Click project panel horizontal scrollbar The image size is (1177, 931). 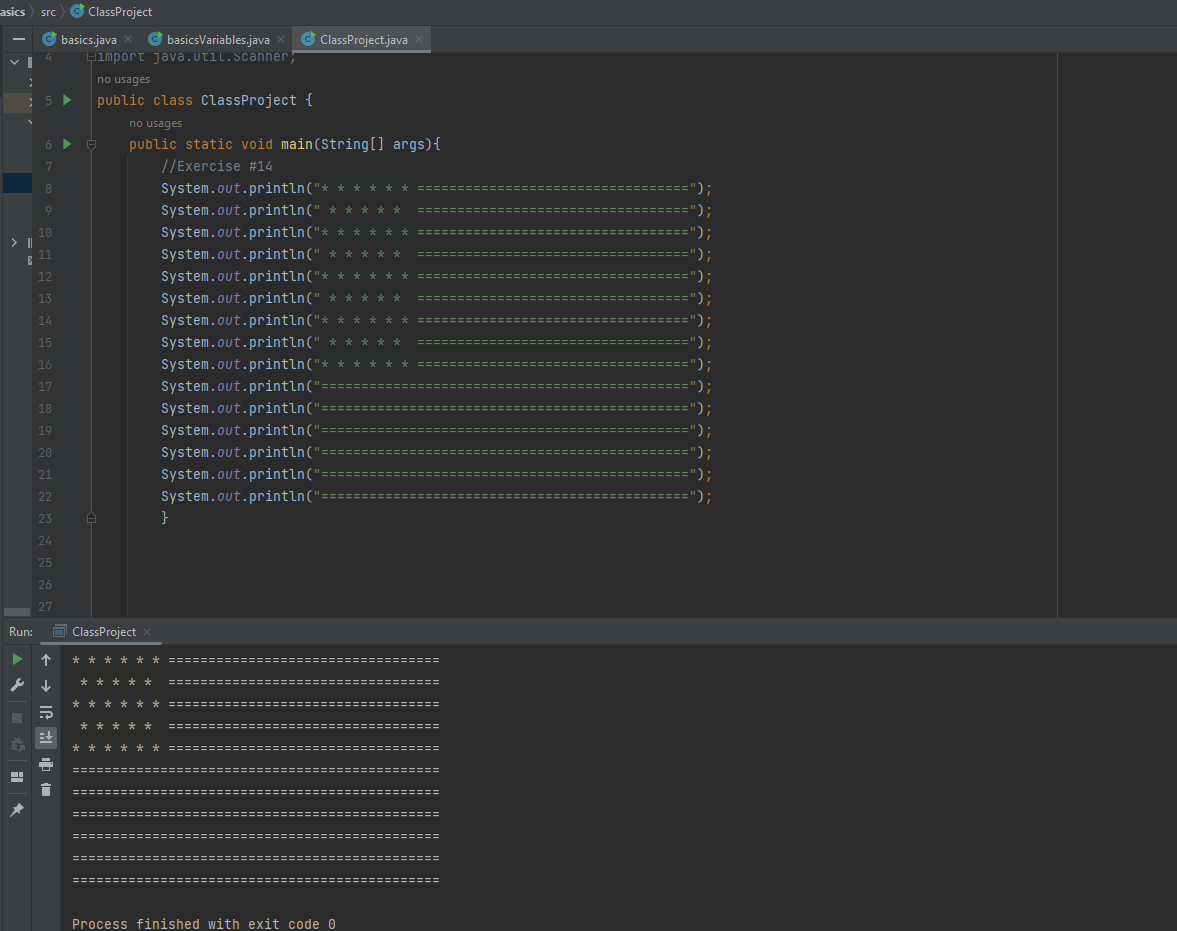click(x=17, y=612)
